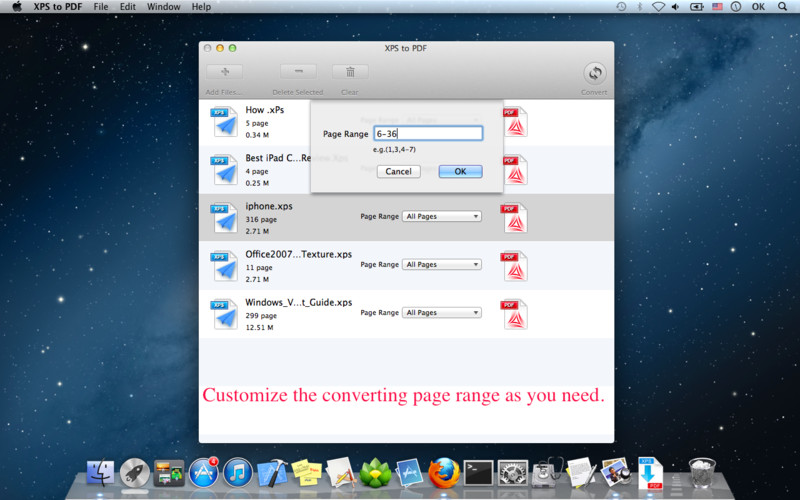Open the Help menu
Screen dimensions: 800x500
[201, 7]
